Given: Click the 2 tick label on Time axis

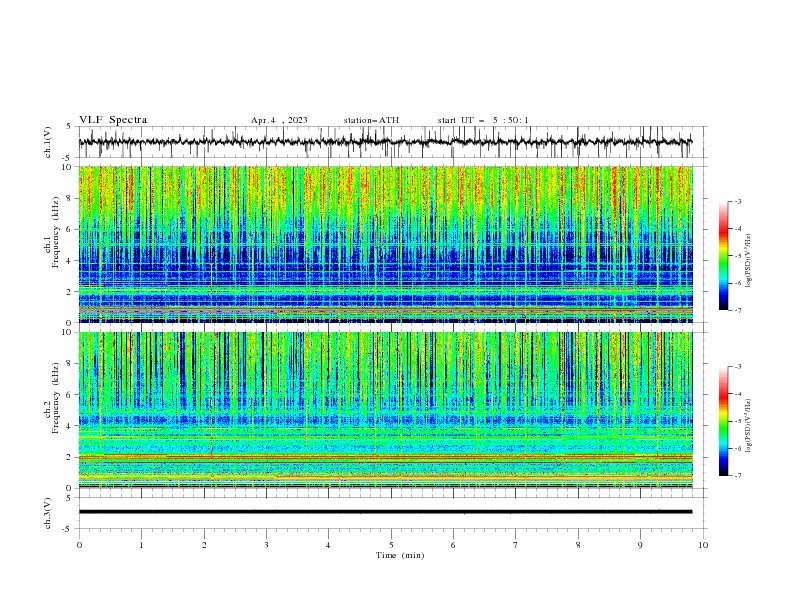Looking at the screenshot, I should (204, 545).
